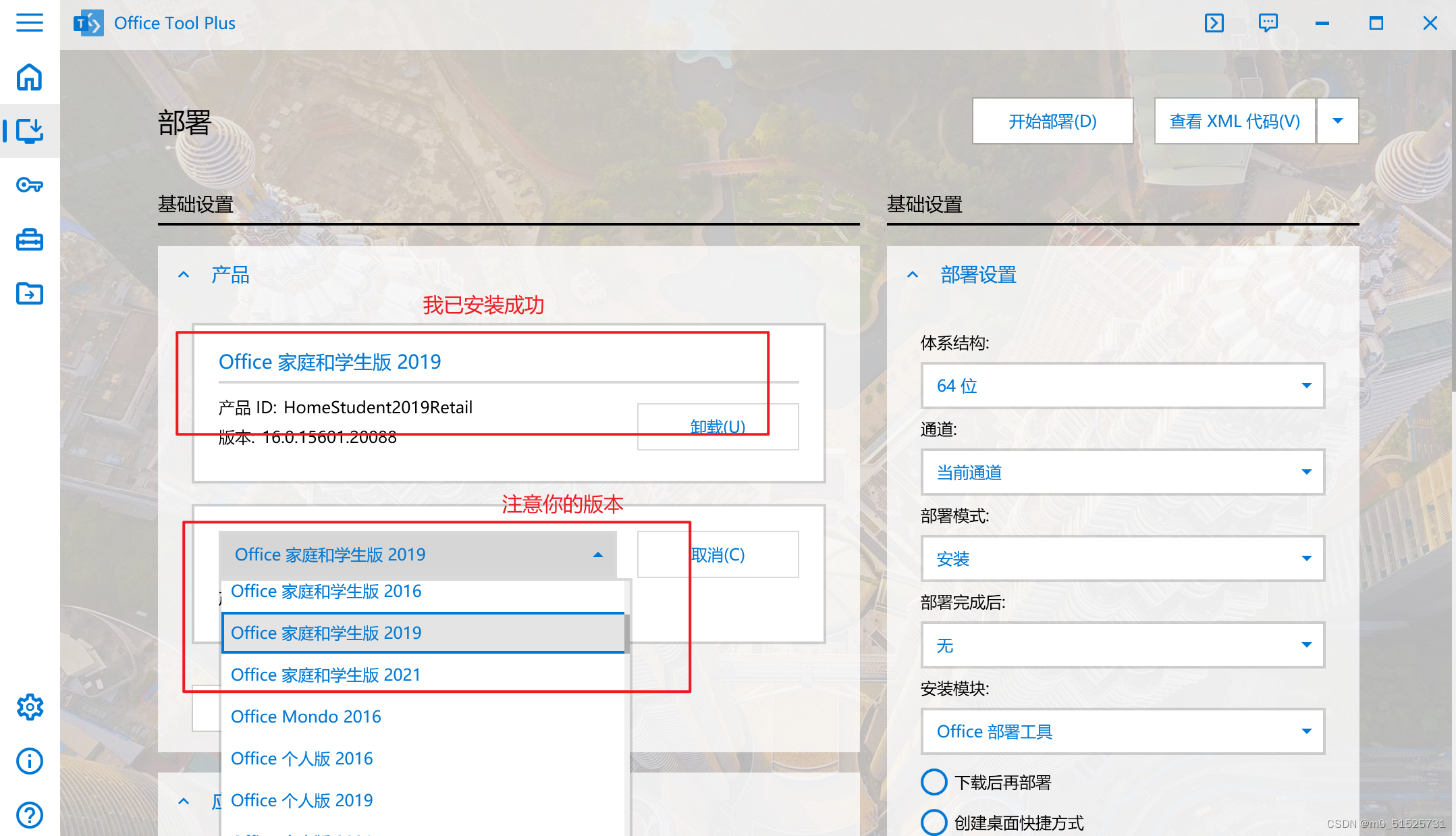Screen dimensions: 1456x836
Task: Open the 通道 当前通道 dropdown
Action: pos(1123,472)
